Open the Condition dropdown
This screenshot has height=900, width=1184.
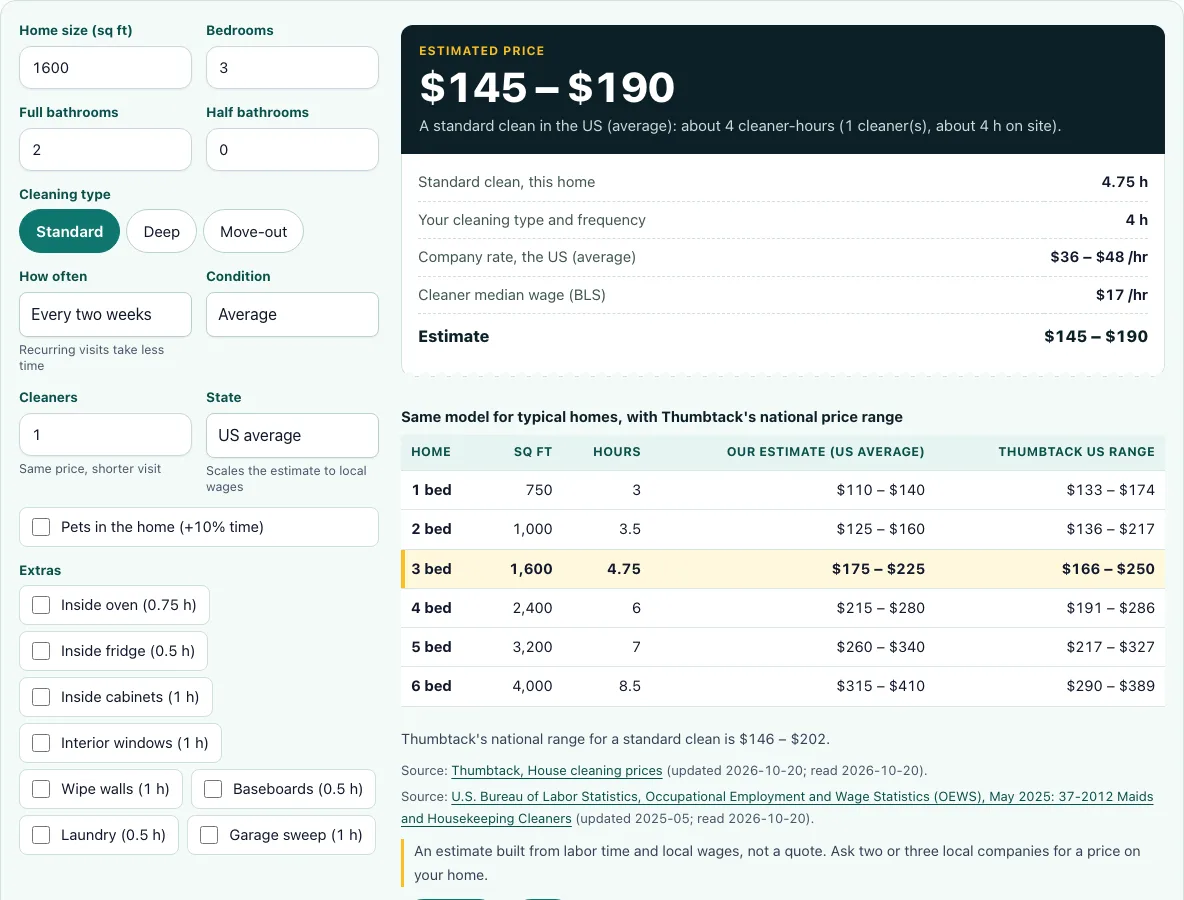pos(292,314)
